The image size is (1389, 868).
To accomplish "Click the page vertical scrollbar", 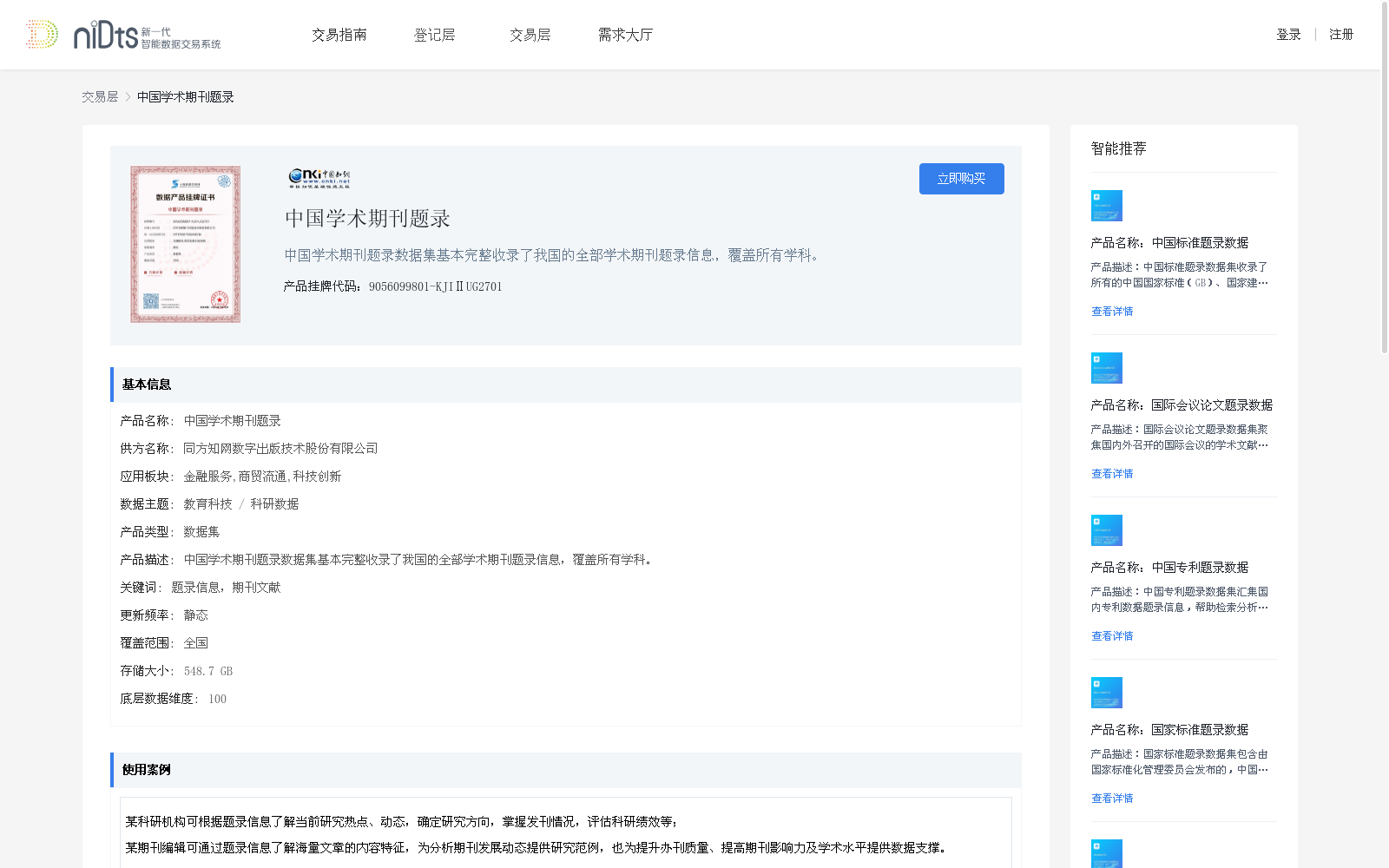I will [x=1385, y=178].
